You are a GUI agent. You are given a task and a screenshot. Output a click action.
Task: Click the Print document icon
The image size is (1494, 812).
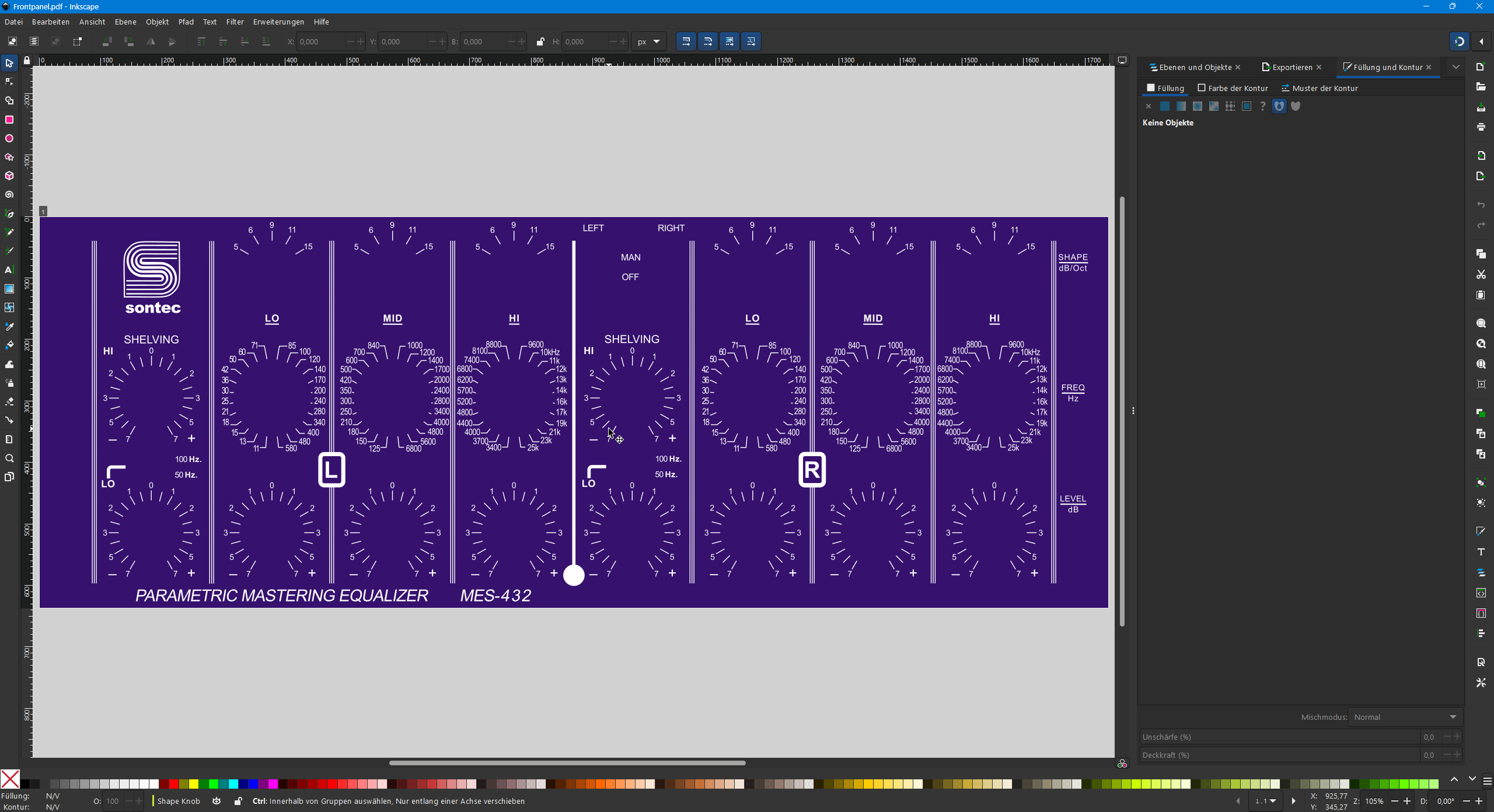coord(1481,127)
